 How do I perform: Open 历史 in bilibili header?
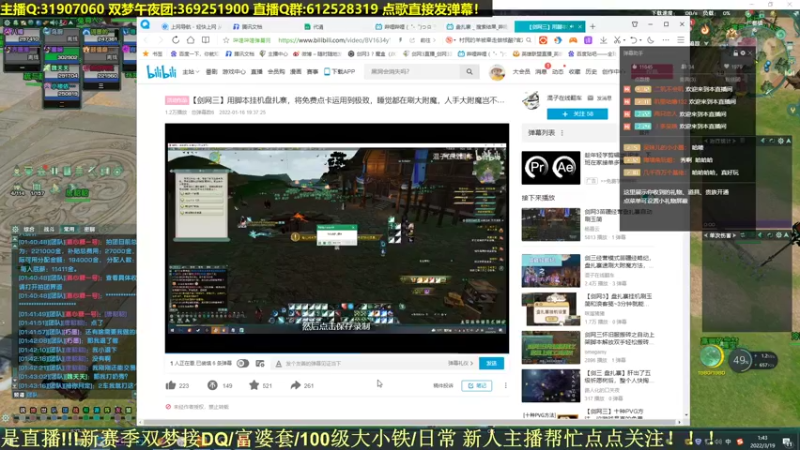591,72
